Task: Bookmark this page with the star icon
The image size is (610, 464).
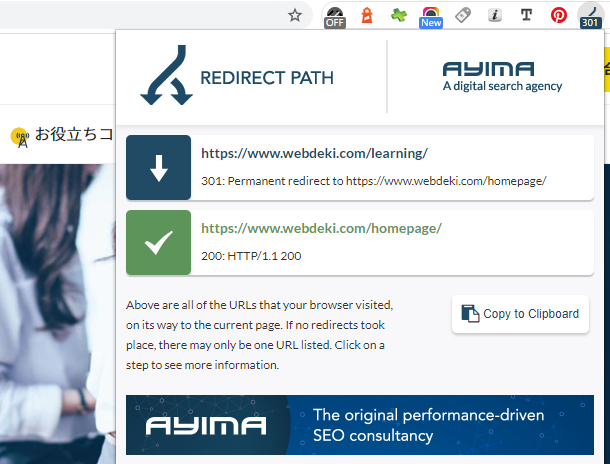Action: click(295, 16)
